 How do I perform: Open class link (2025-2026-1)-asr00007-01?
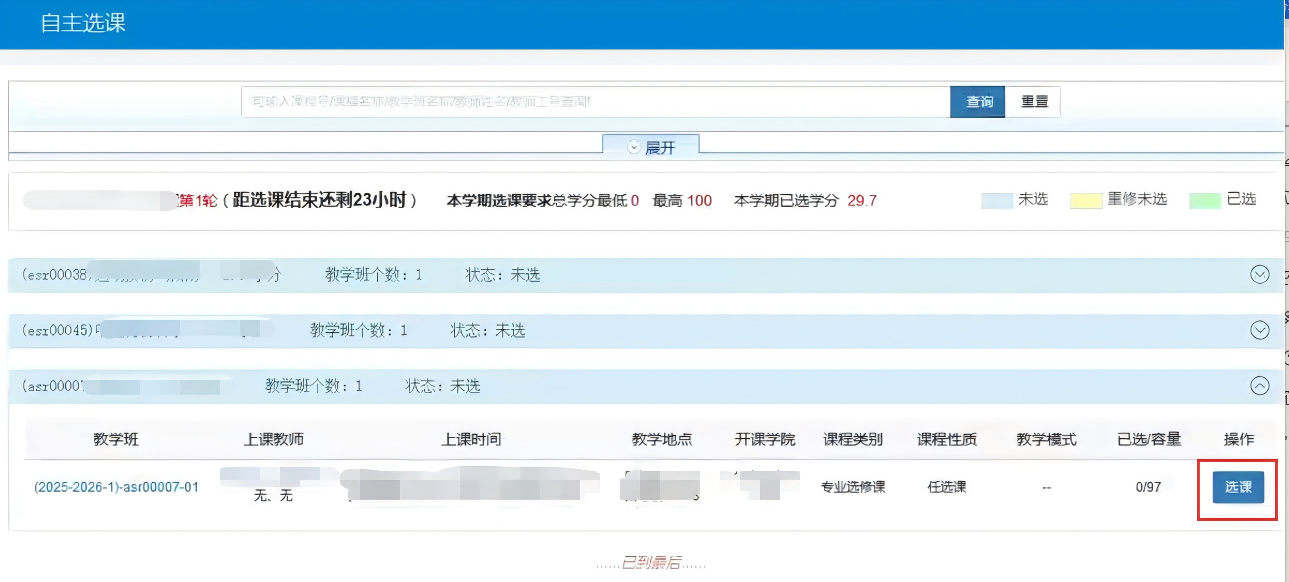[x=116, y=487]
